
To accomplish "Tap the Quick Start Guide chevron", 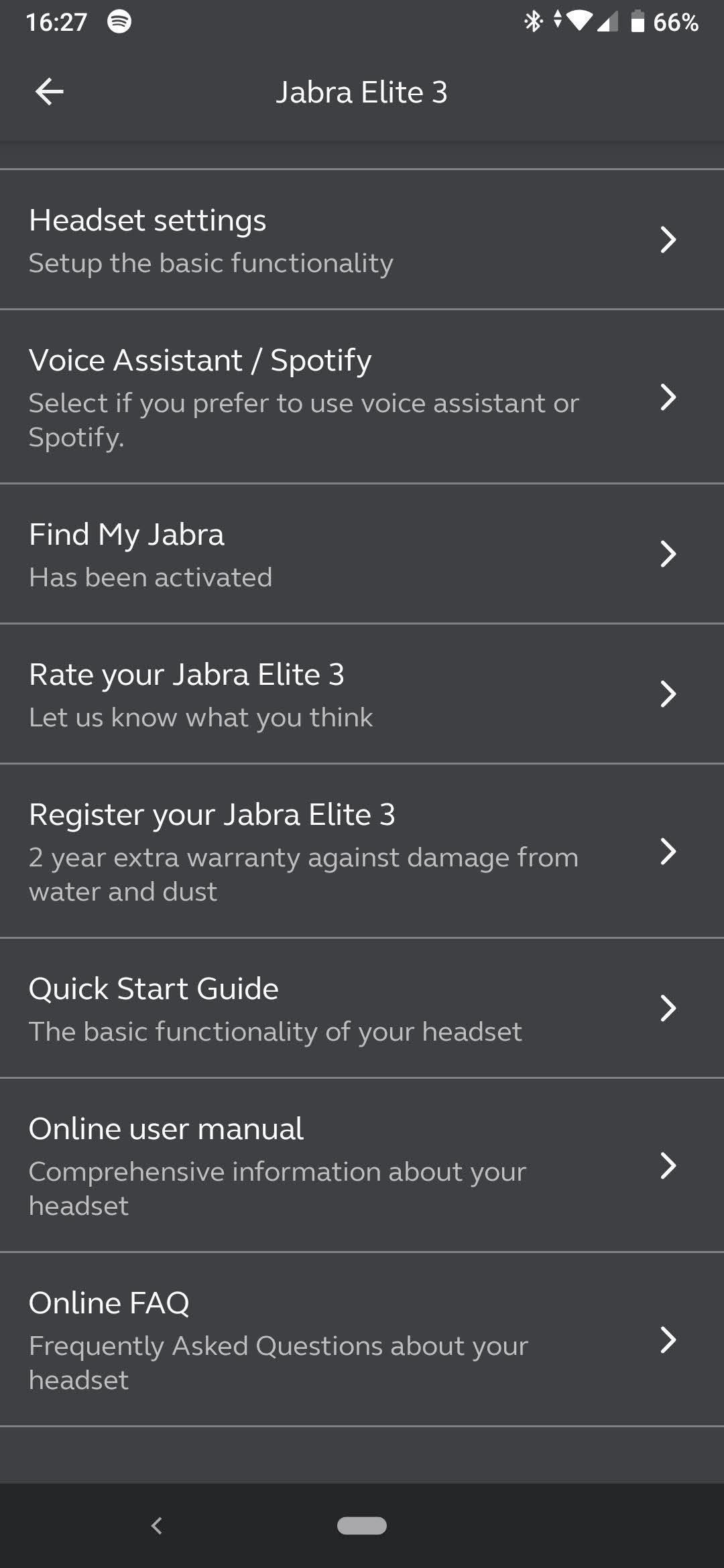I will [x=668, y=1008].
